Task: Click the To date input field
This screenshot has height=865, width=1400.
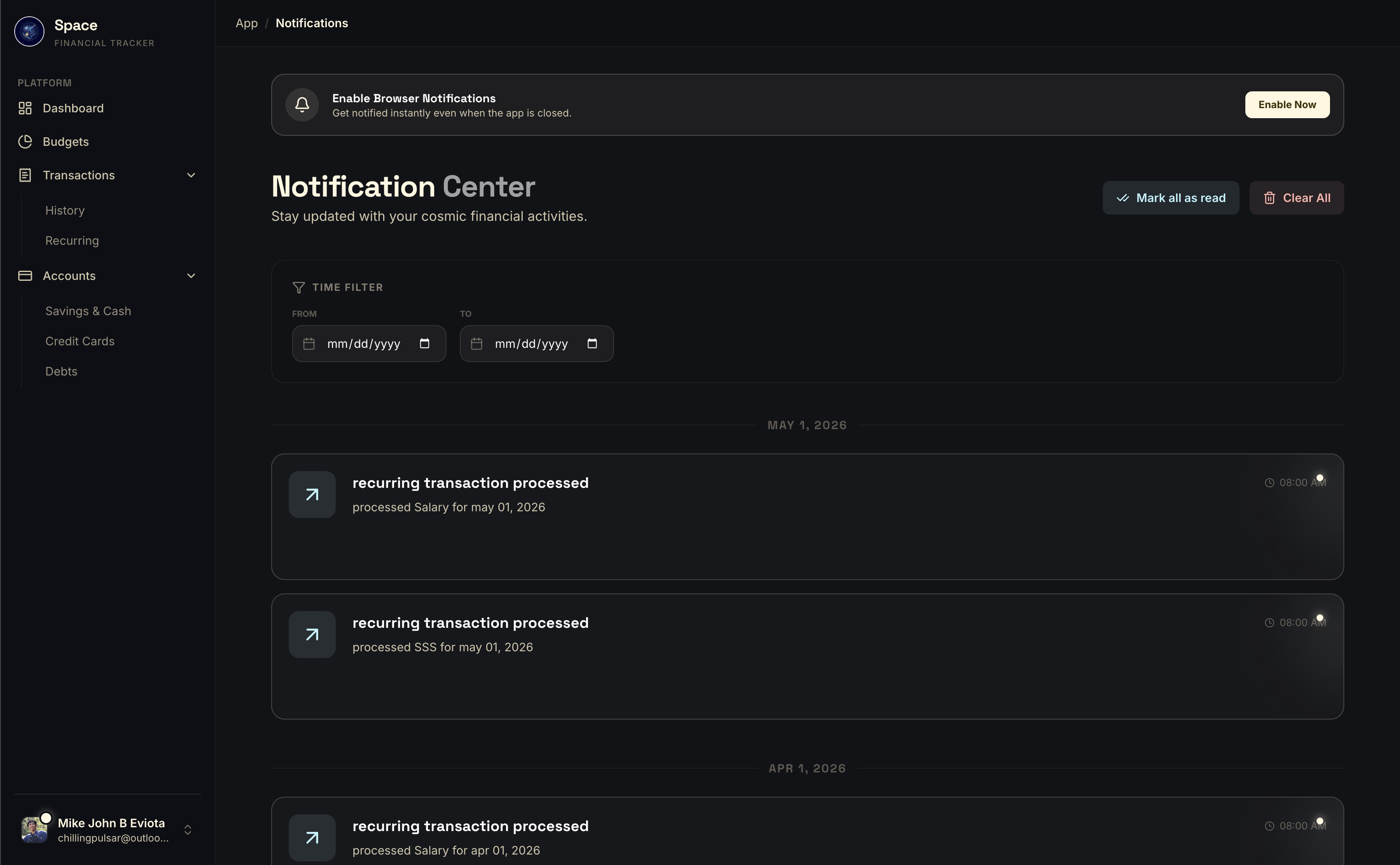Action: 537,344
